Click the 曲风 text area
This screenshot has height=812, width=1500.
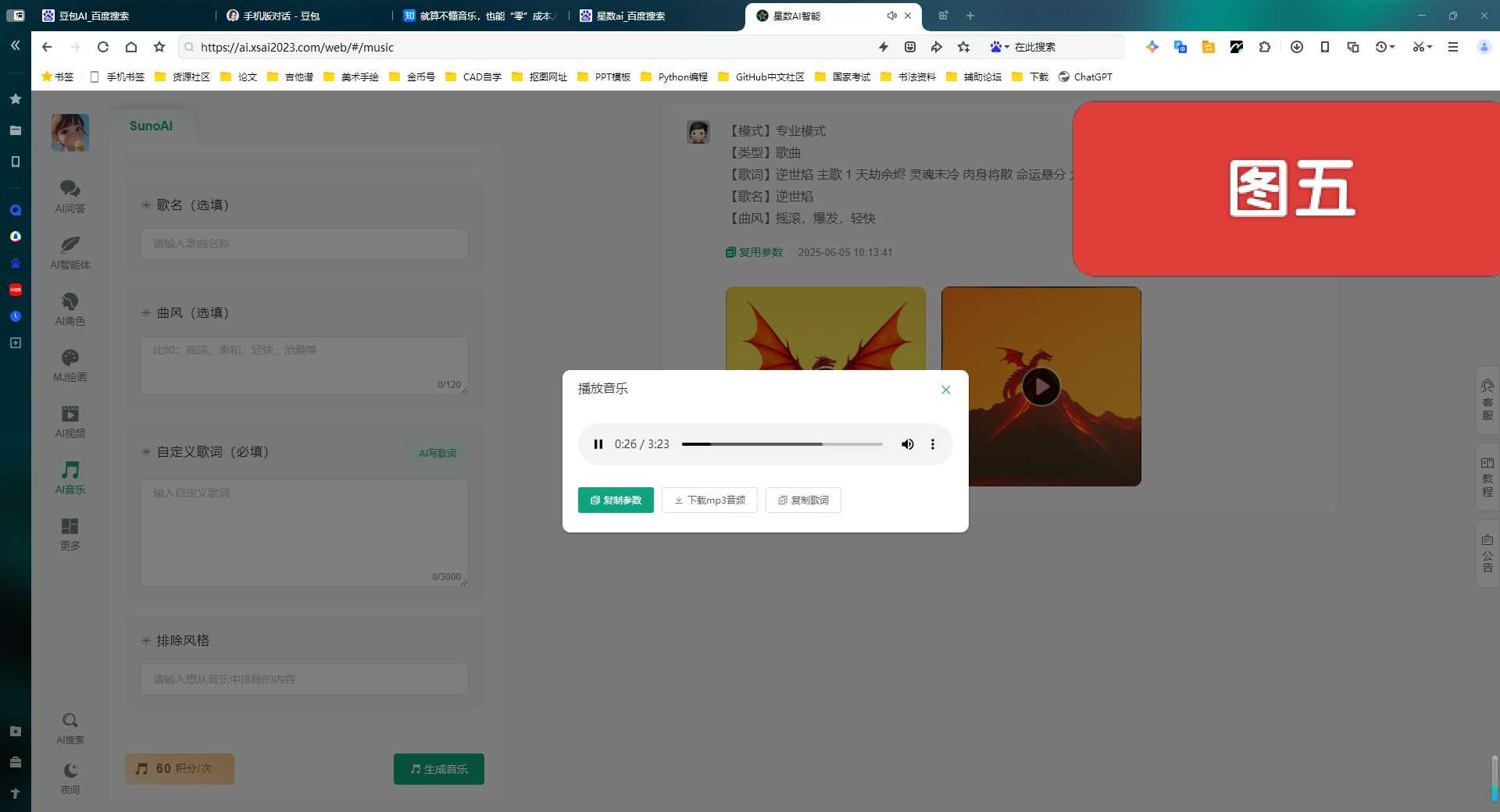tap(305, 365)
